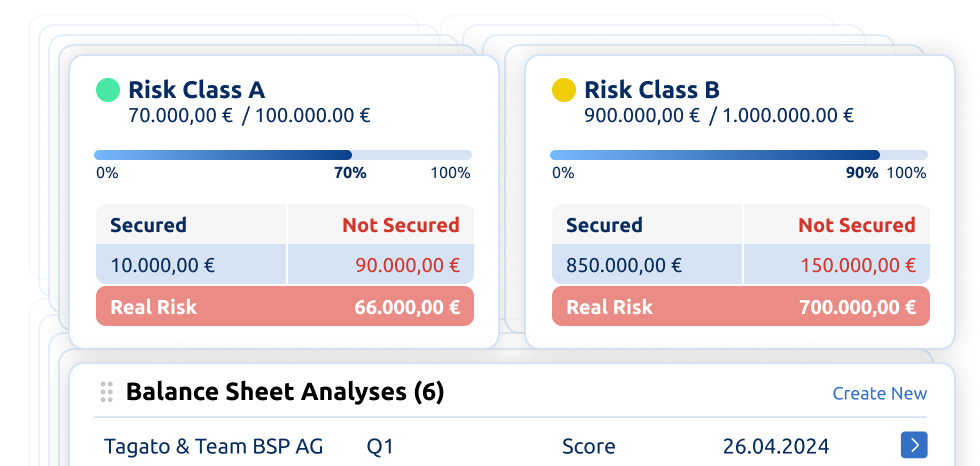
Task: Click Not Secured header in Risk Class A
Action: (x=400, y=225)
